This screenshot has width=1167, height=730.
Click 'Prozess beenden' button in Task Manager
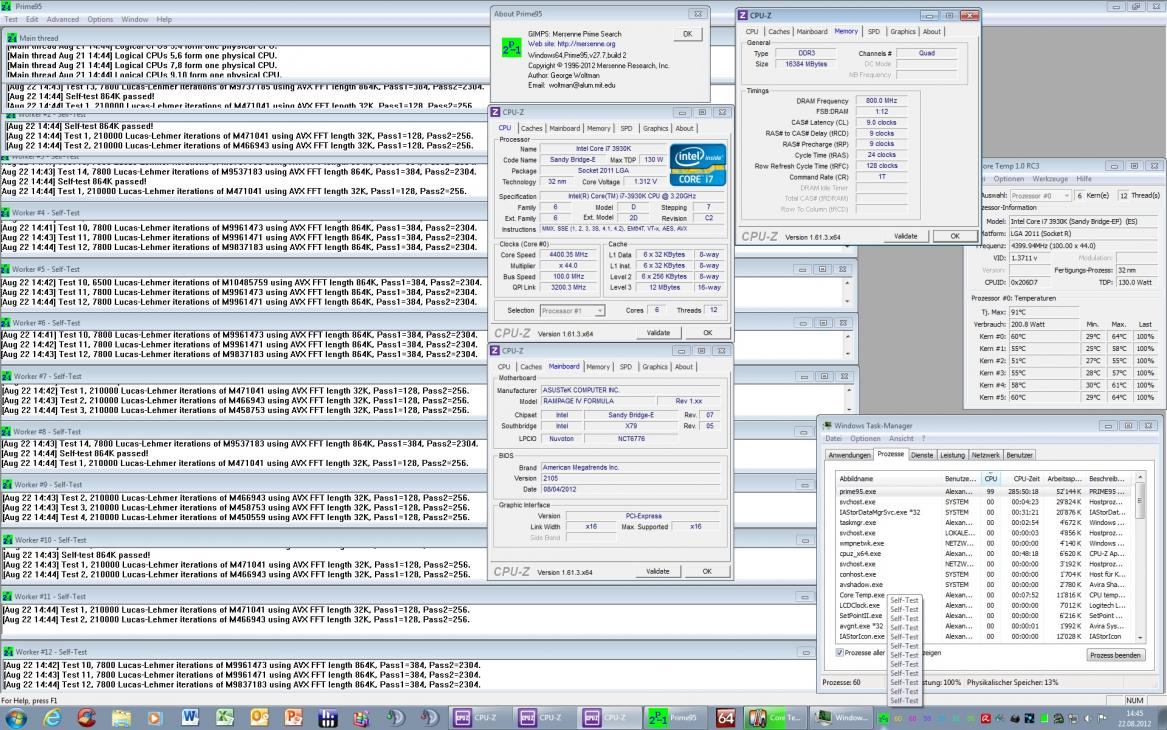[x=1115, y=655]
